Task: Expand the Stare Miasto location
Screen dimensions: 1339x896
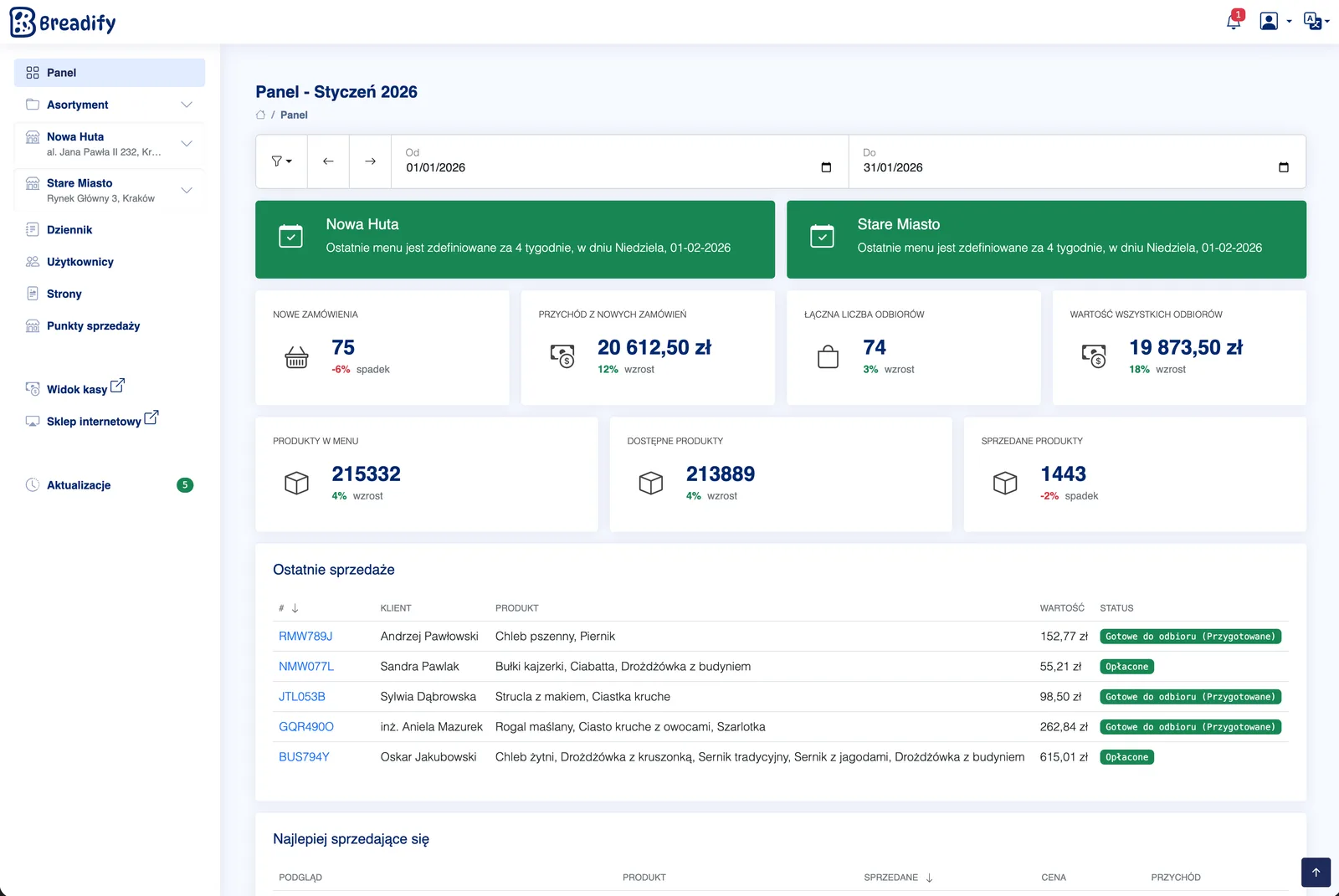Action: pos(110,190)
